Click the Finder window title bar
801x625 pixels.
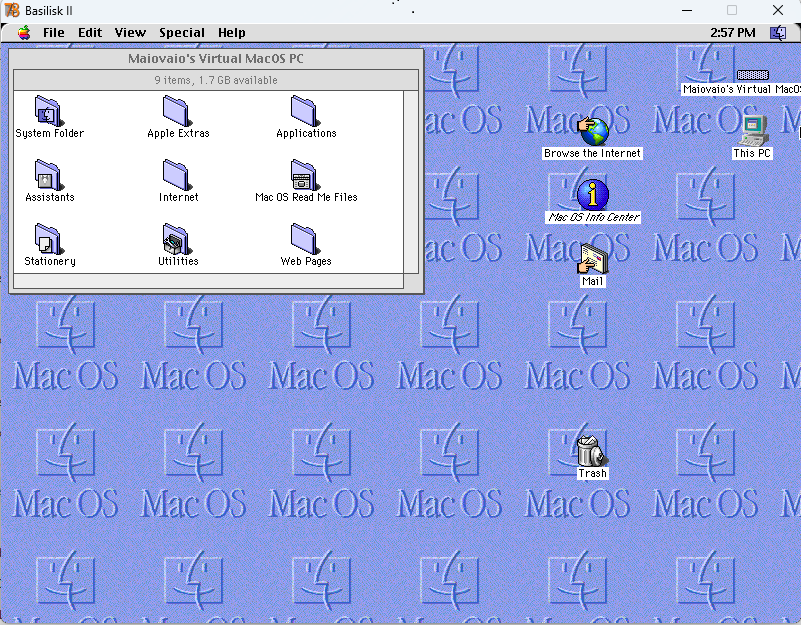215,58
